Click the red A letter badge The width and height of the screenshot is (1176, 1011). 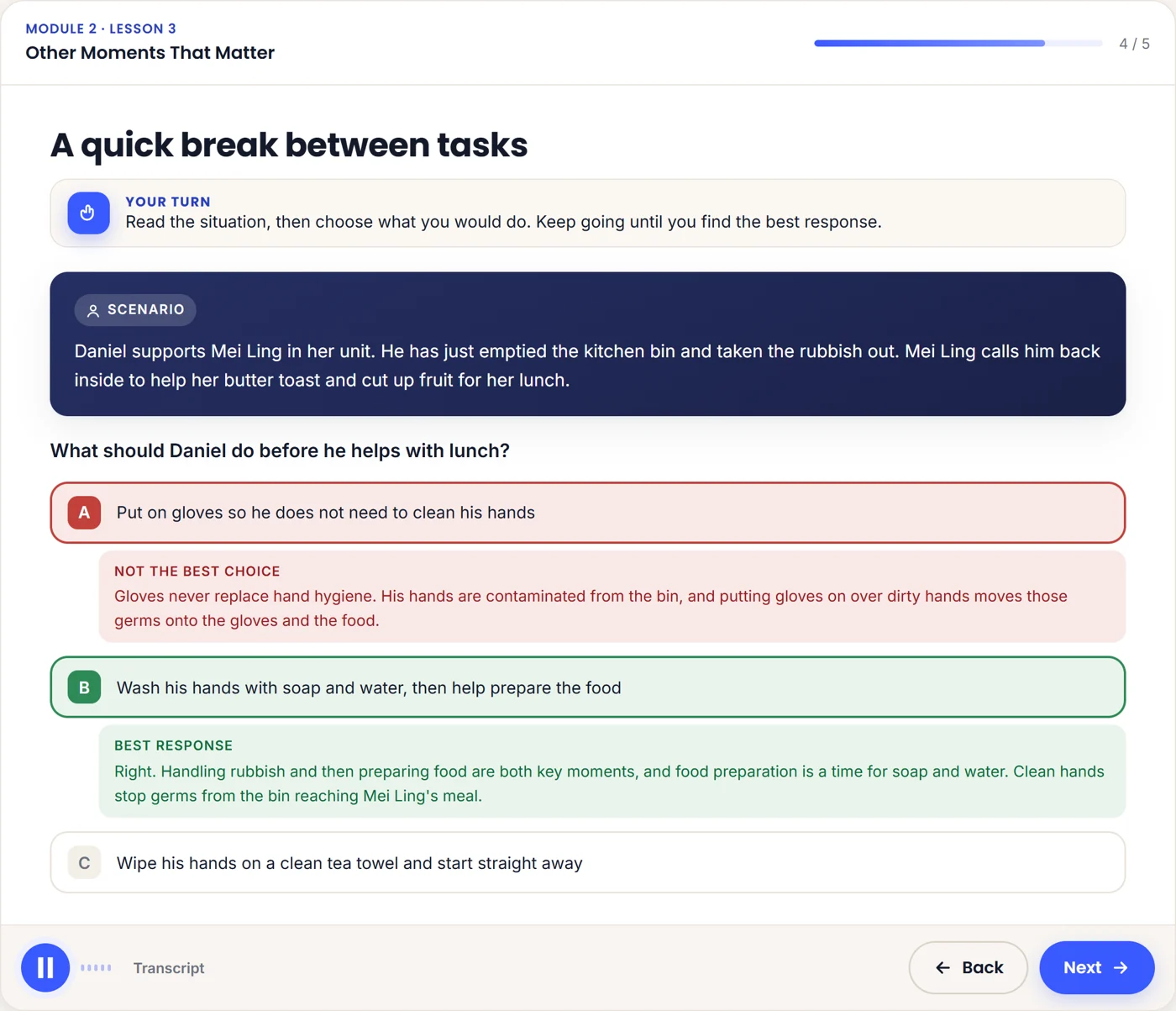[x=84, y=513]
